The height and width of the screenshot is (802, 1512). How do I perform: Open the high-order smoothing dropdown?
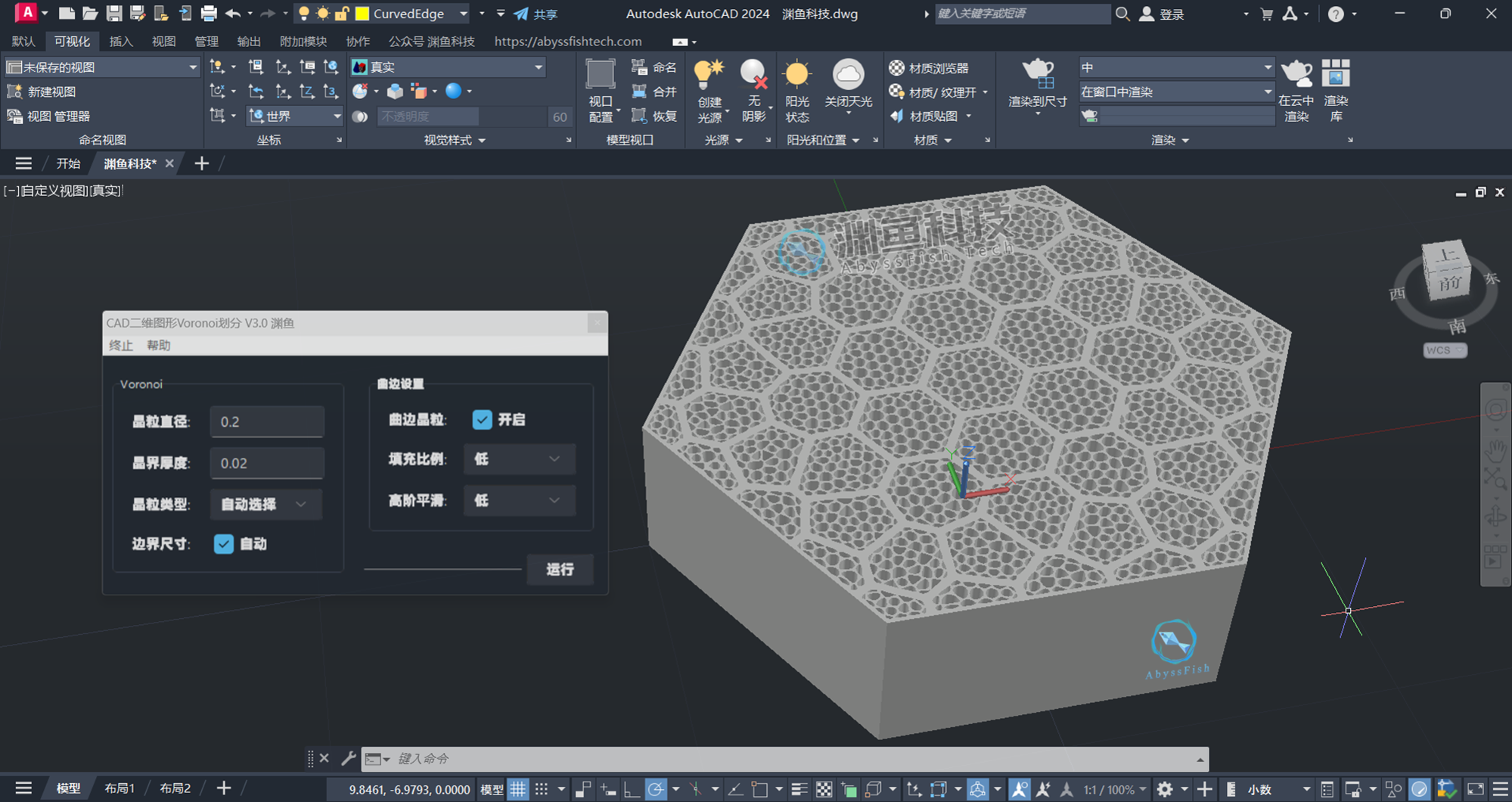(520, 501)
